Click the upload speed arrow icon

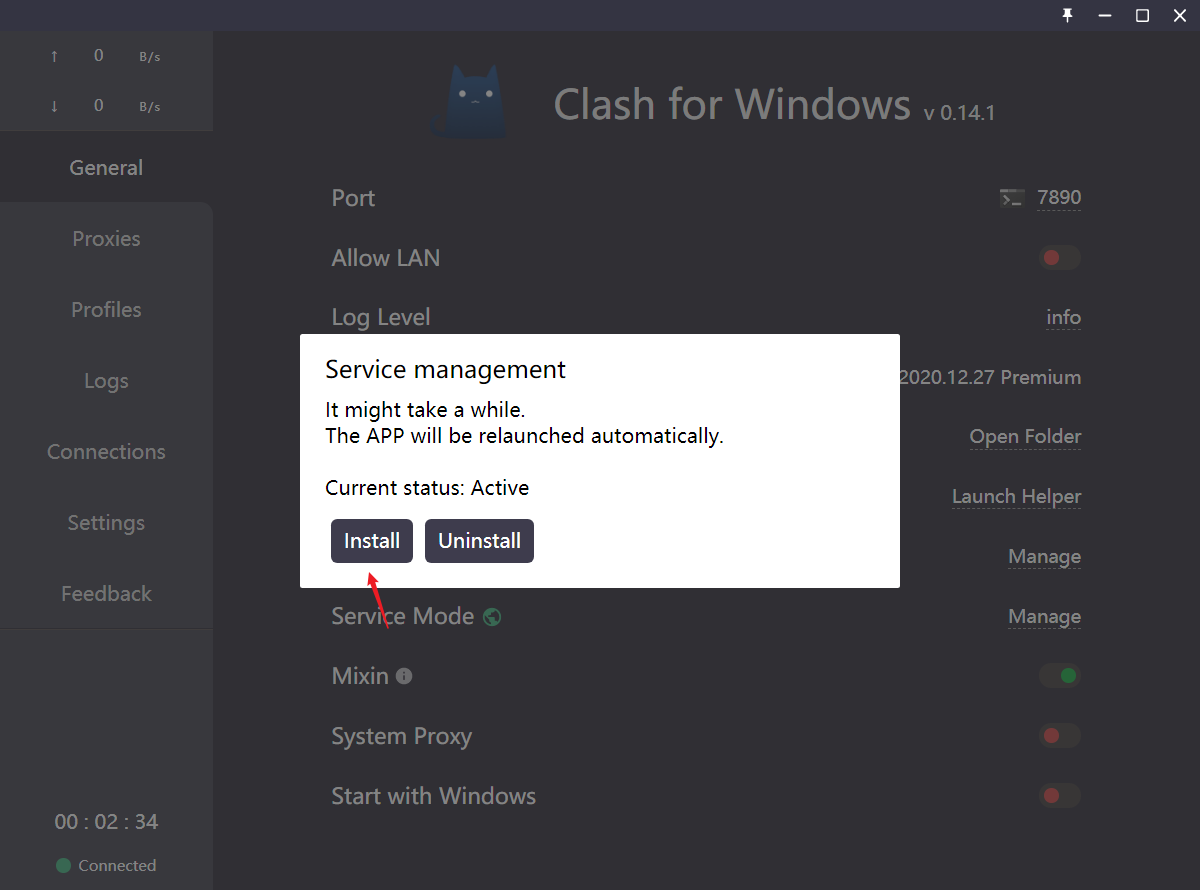coord(54,57)
